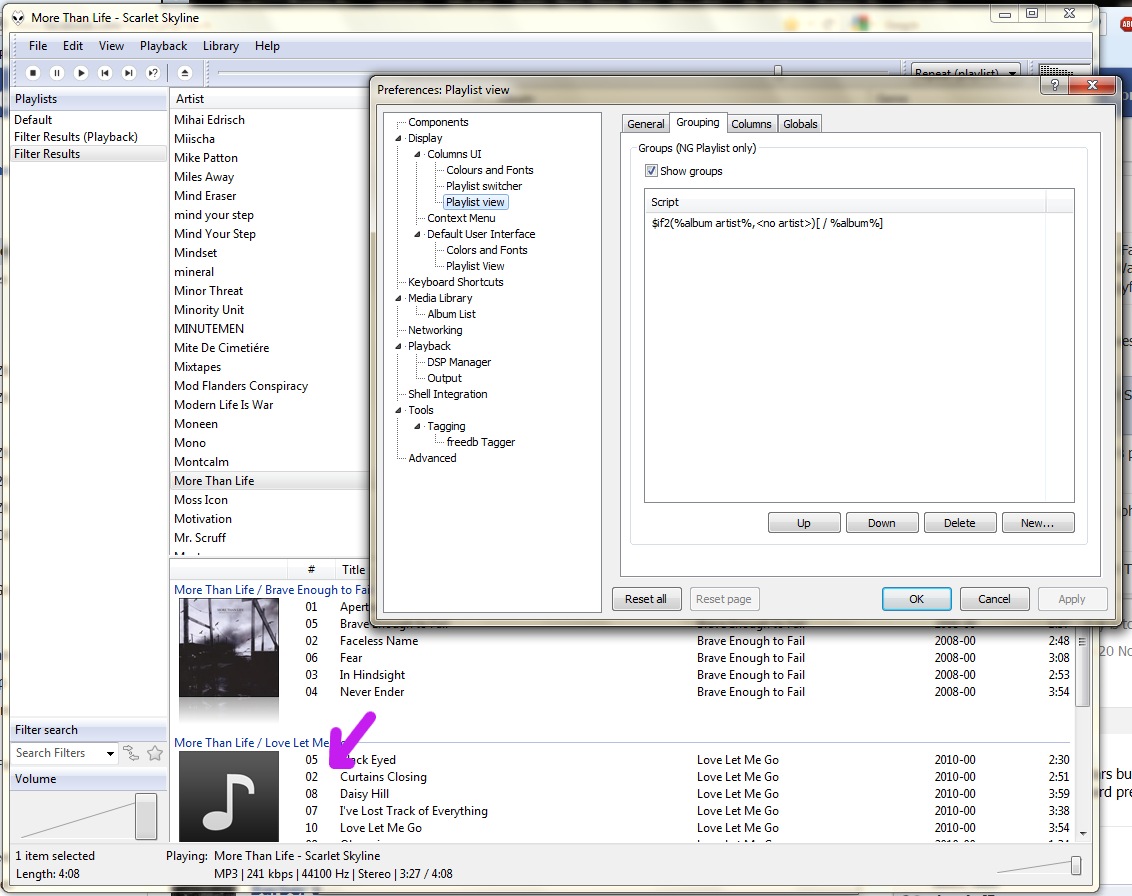Viewport: 1132px width, 896px height.
Task: Open the File menu
Action: coord(38,46)
